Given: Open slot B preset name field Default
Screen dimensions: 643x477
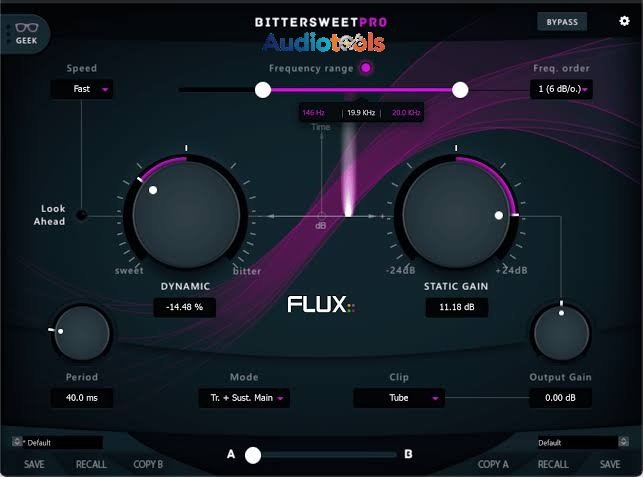Looking at the screenshot, I should (577, 443).
